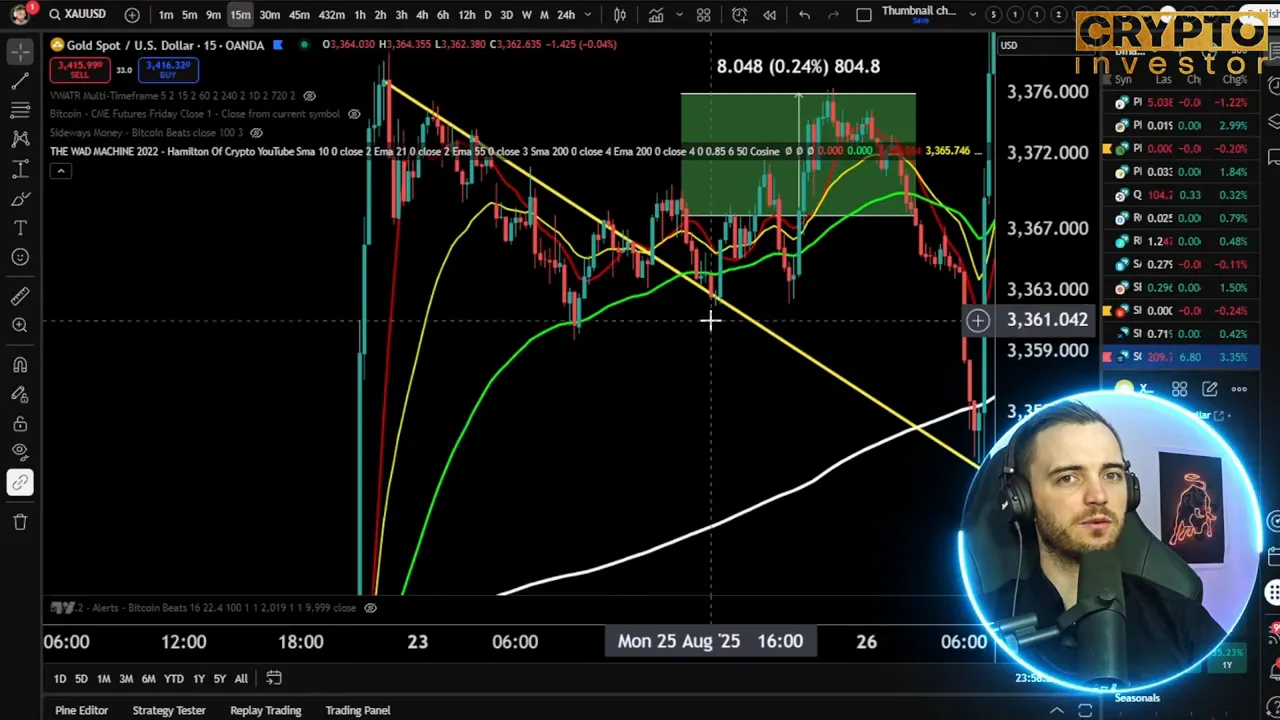1280x720 pixels.
Task: Set date range to 1D
Action: pyautogui.click(x=60, y=679)
